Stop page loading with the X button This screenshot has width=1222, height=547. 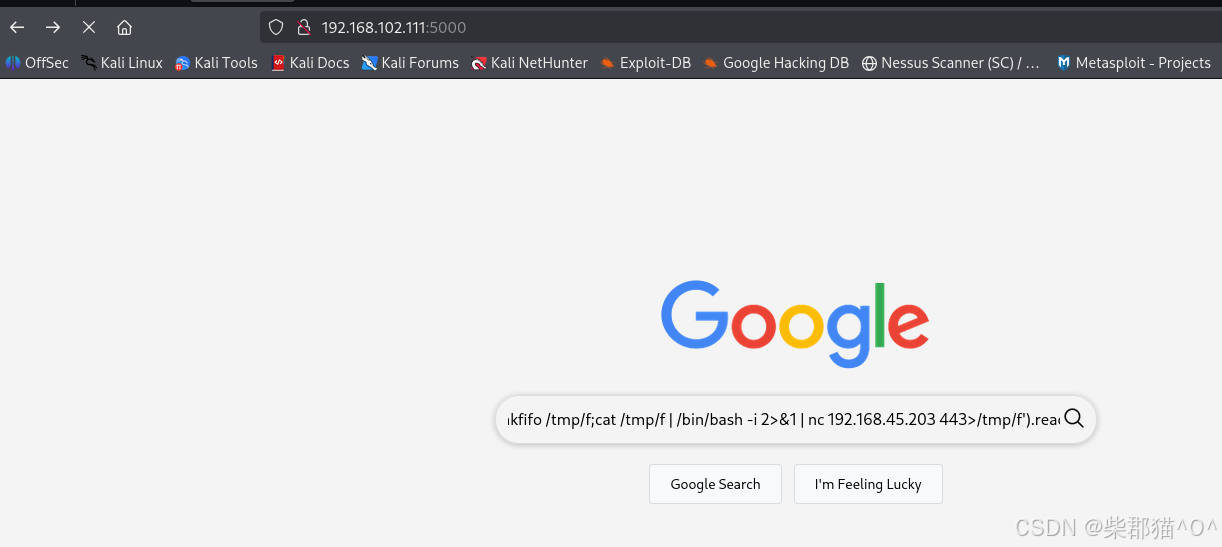point(88,27)
